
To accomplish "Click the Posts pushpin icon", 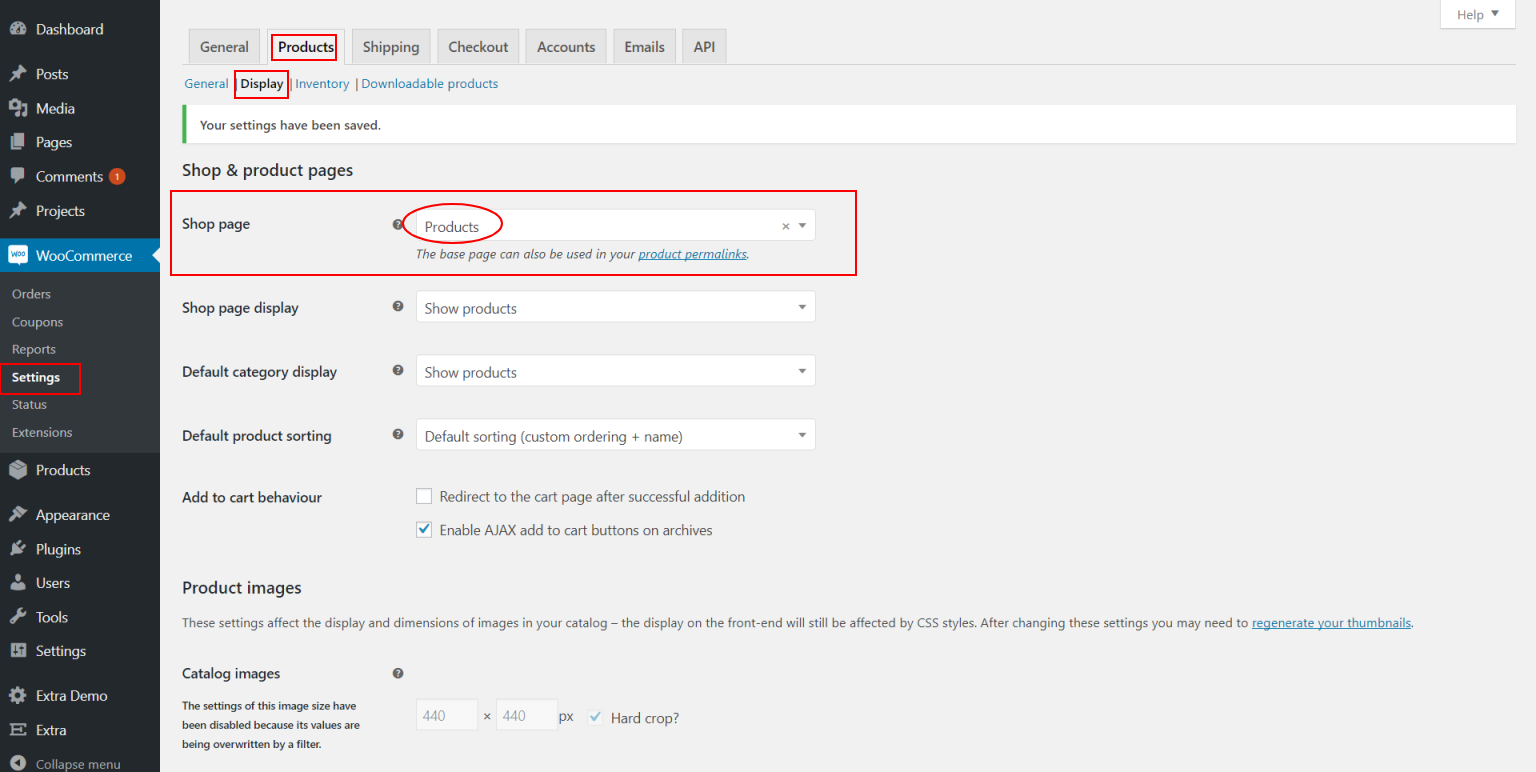I will [x=18, y=74].
